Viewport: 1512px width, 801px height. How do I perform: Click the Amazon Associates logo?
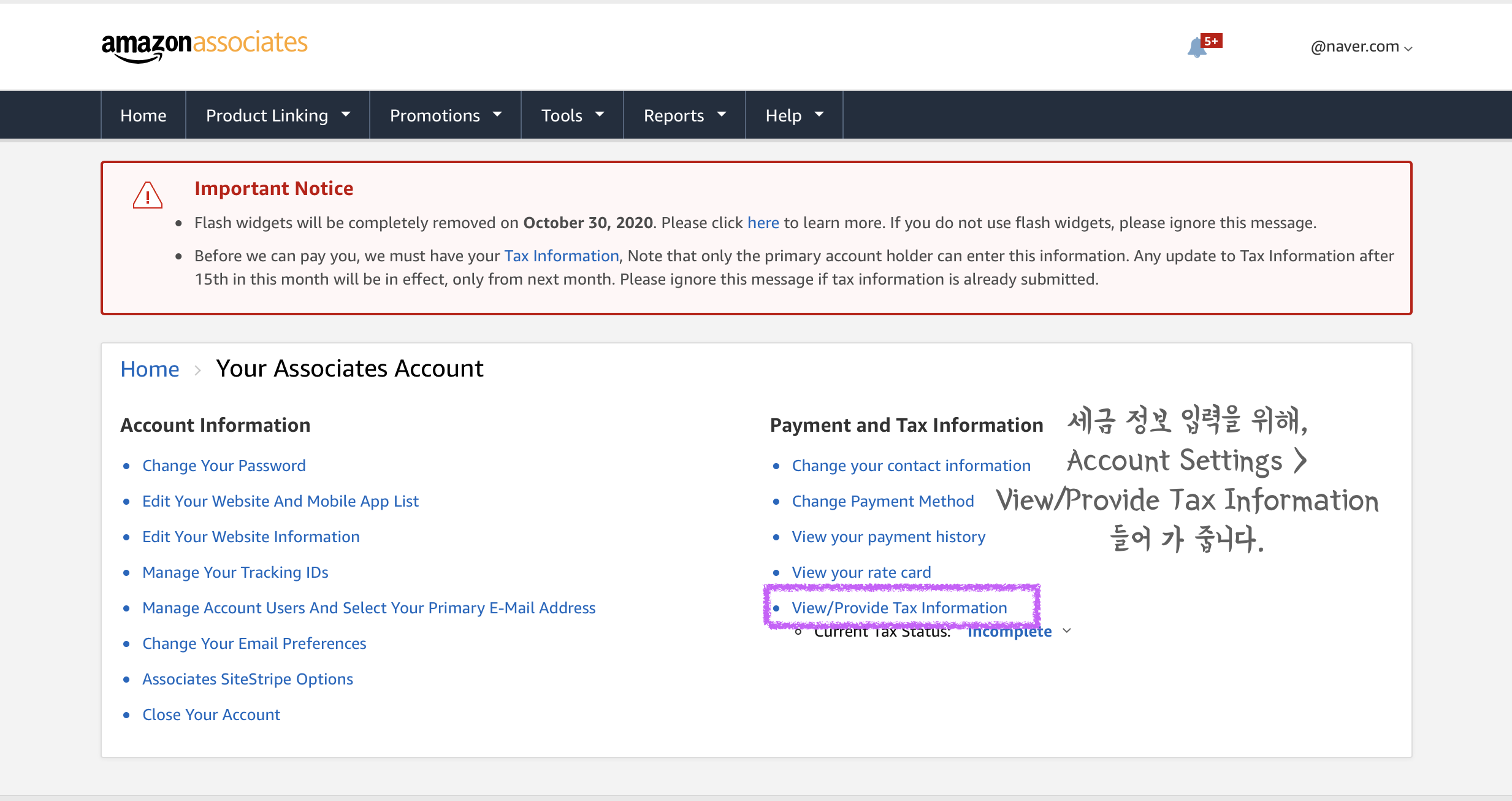(x=204, y=45)
